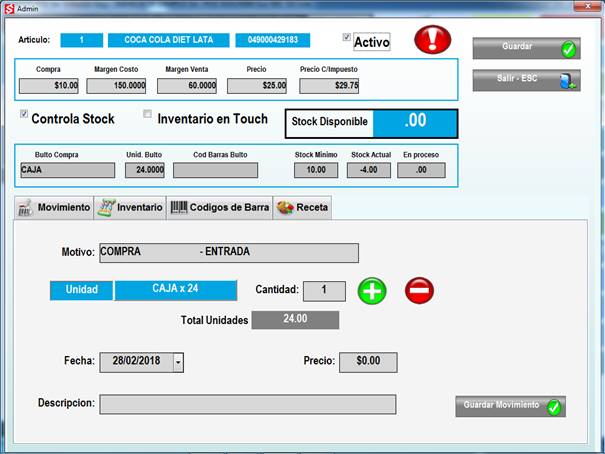Click the Guardar Movimiento button

tap(510, 407)
